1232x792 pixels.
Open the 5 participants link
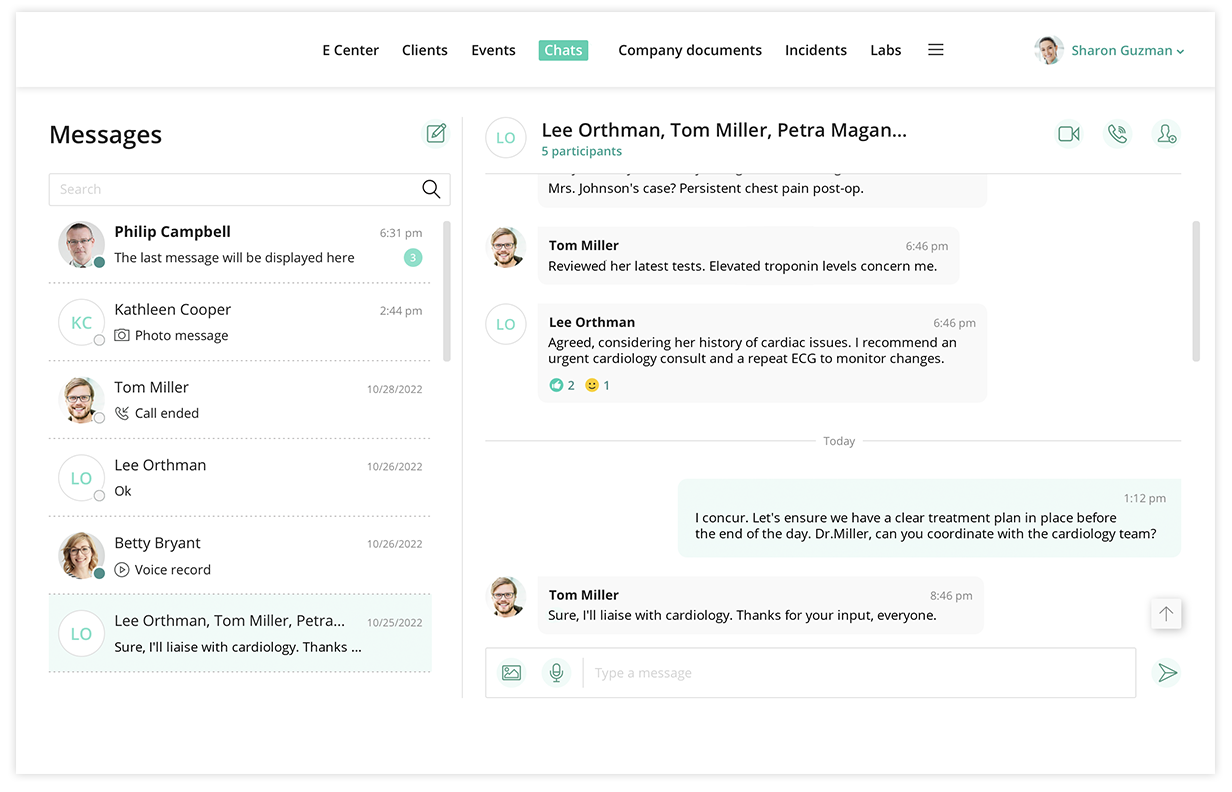click(x=581, y=152)
